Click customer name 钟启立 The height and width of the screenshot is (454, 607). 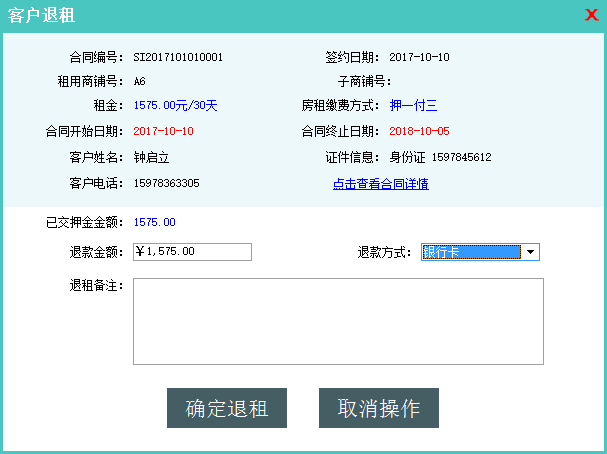pyautogui.click(x=151, y=157)
